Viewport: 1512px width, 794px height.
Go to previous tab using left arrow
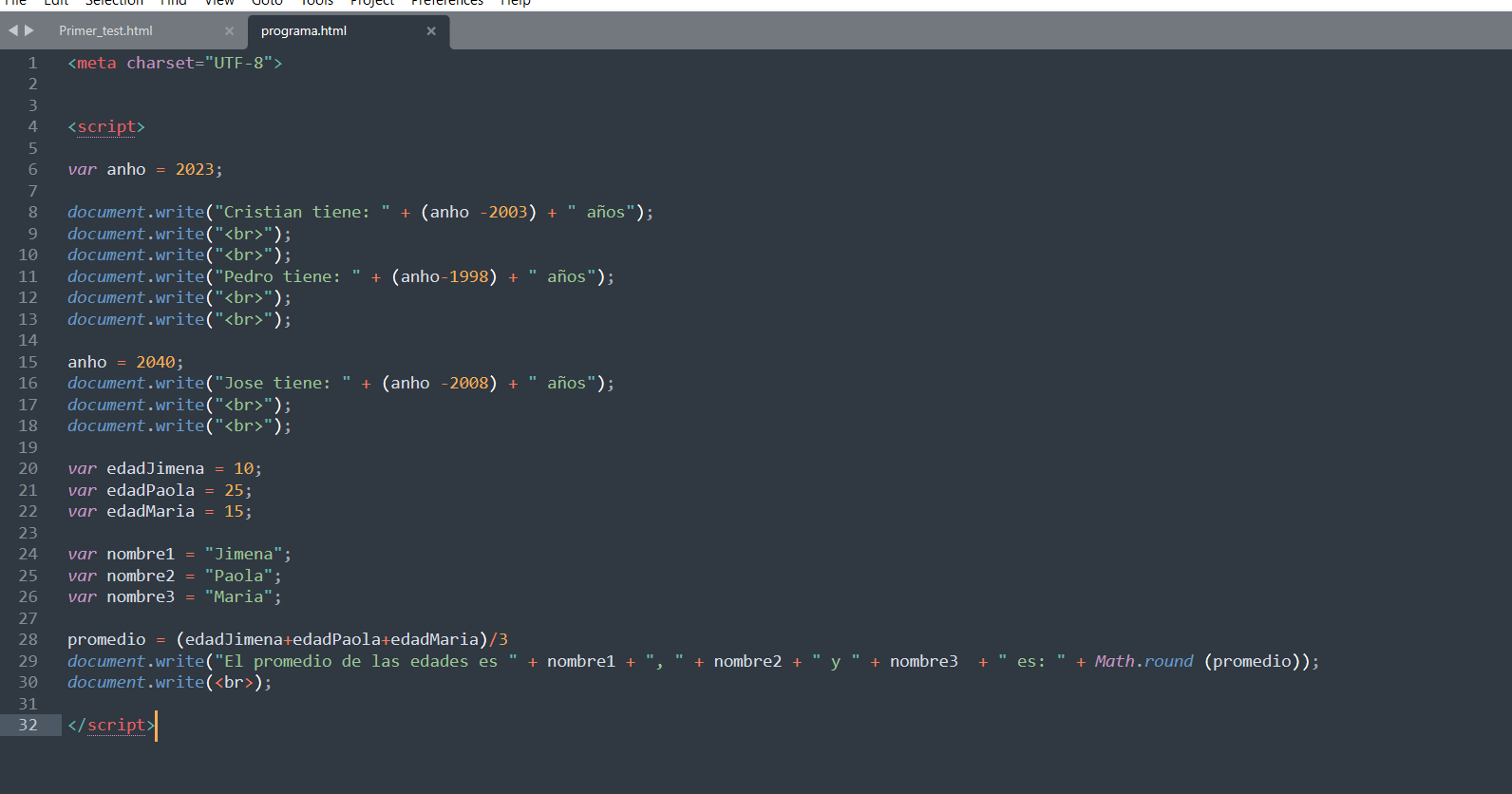[x=13, y=30]
